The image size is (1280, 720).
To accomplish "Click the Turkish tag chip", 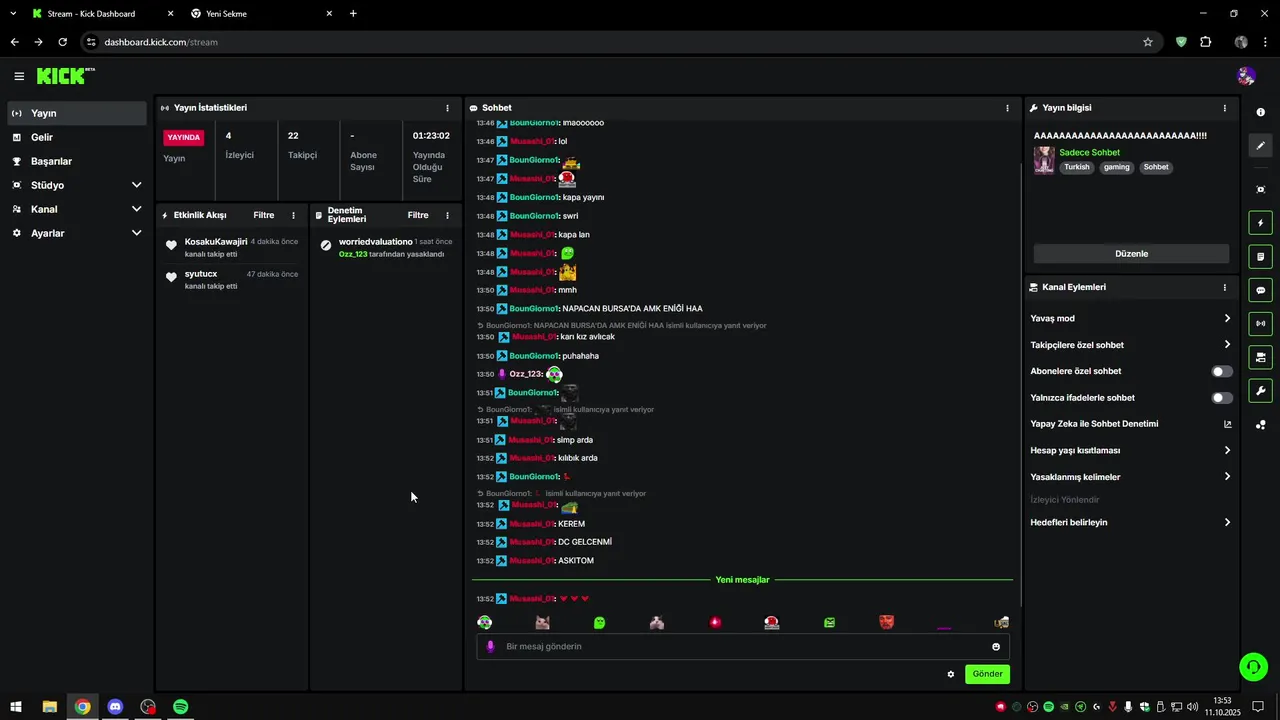I will [1077, 167].
